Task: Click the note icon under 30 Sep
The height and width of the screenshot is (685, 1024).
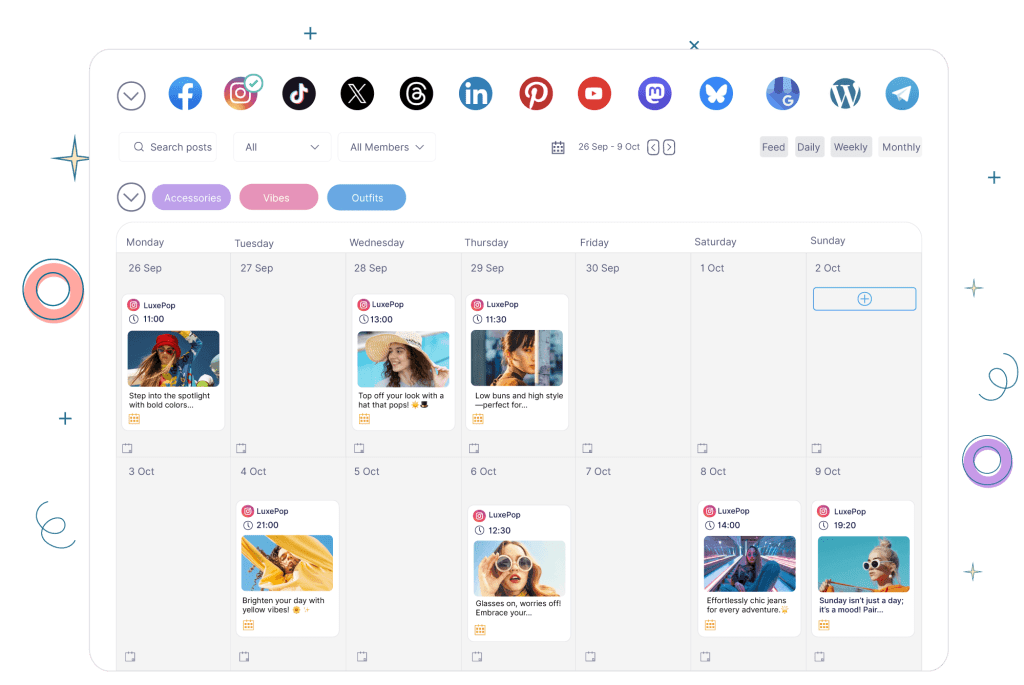Action: pyautogui.click(x=588, y=448)
